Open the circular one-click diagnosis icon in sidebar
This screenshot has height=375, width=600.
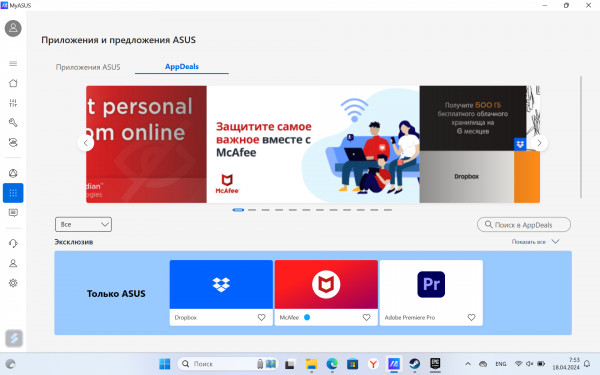pos(13,173)
